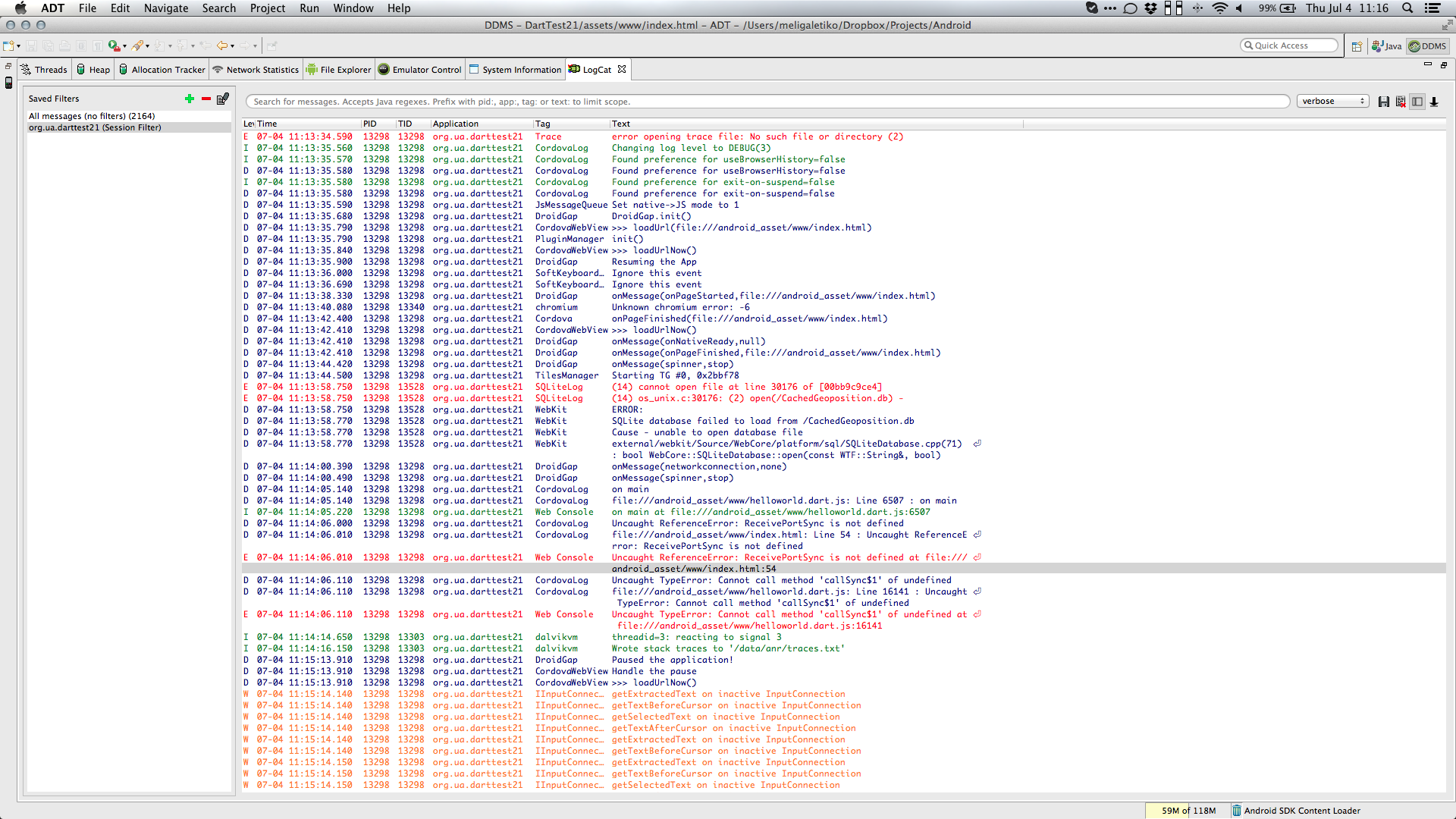Expand the Run toolbox dropdown arrow
This screenshot has height=819, width=1456.
coord(124,46)
